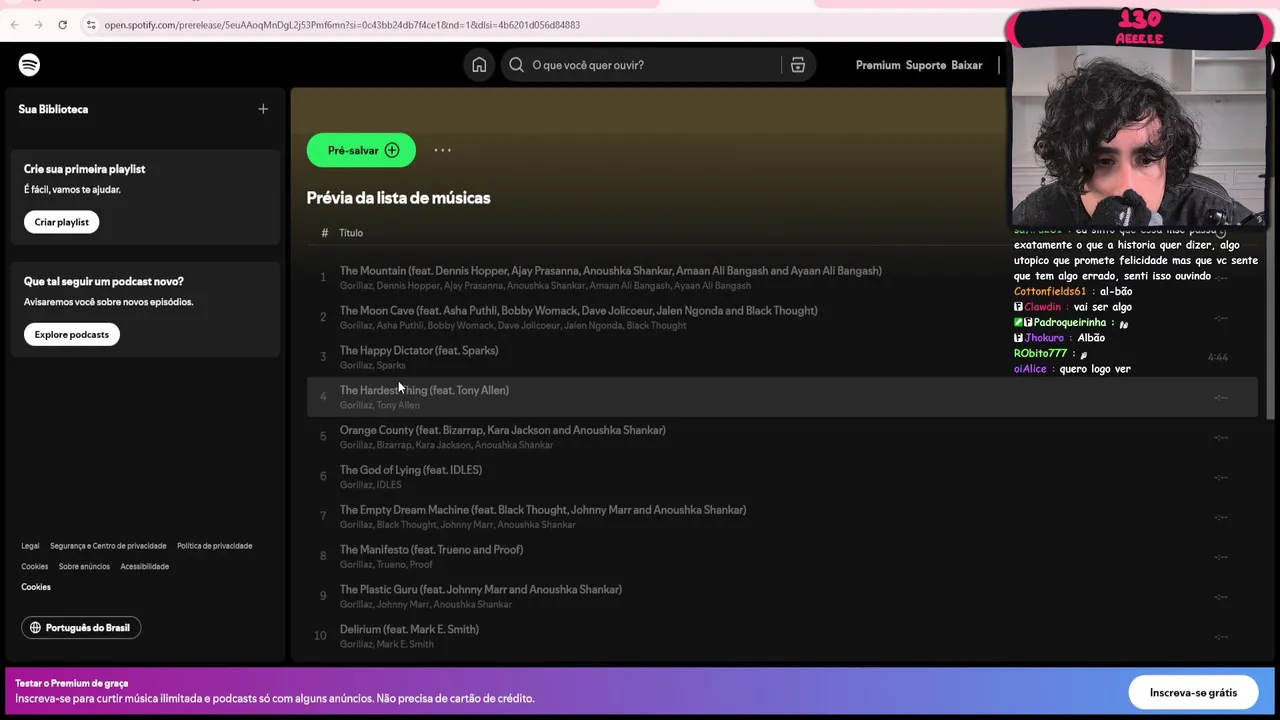Select track 'Delirium (feat. Mark E. Smith)'

pyautogui.click(x=409, y=629)
